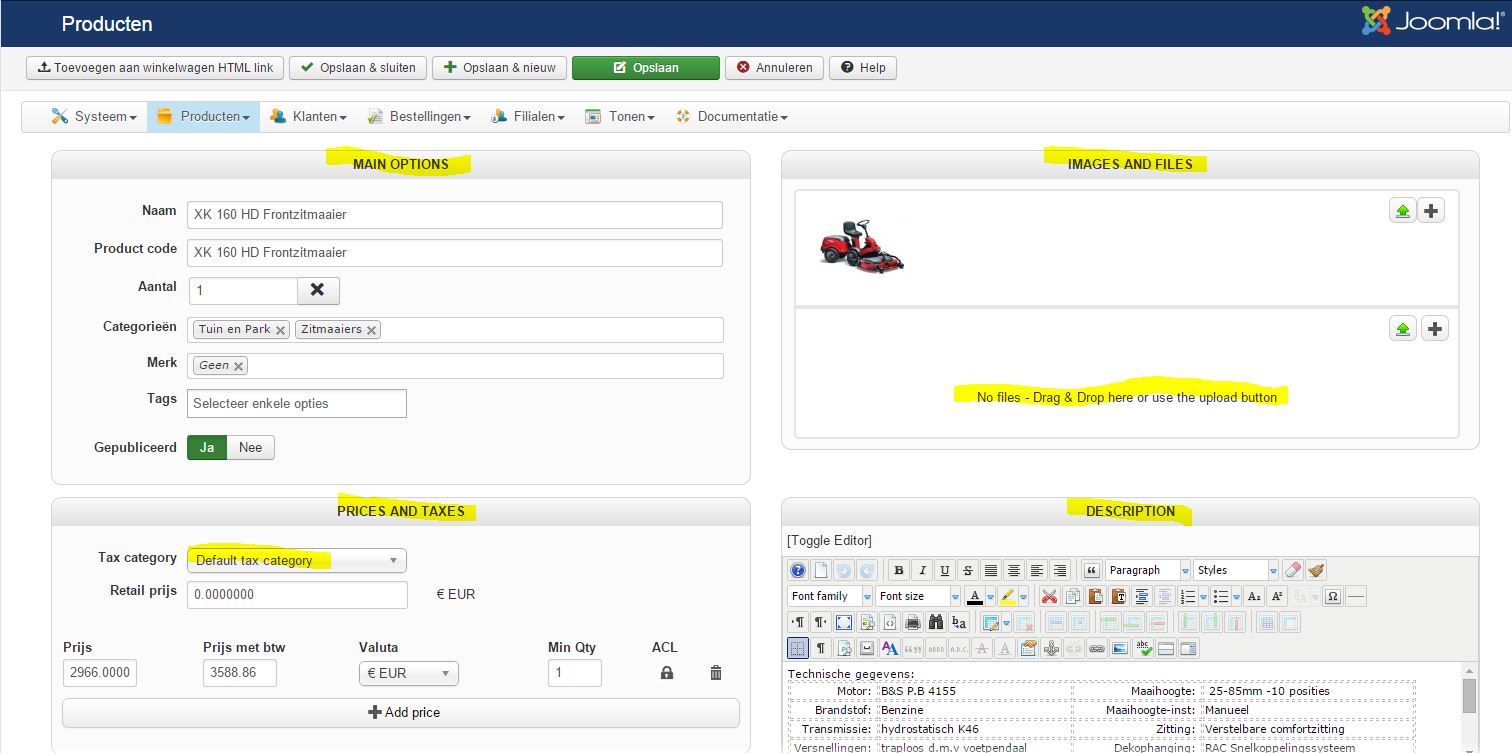Screen dimensions: 1512x753
Task: Insert a special character with the omega icon
Action: pyautogui.click(x=1333, y=596)
